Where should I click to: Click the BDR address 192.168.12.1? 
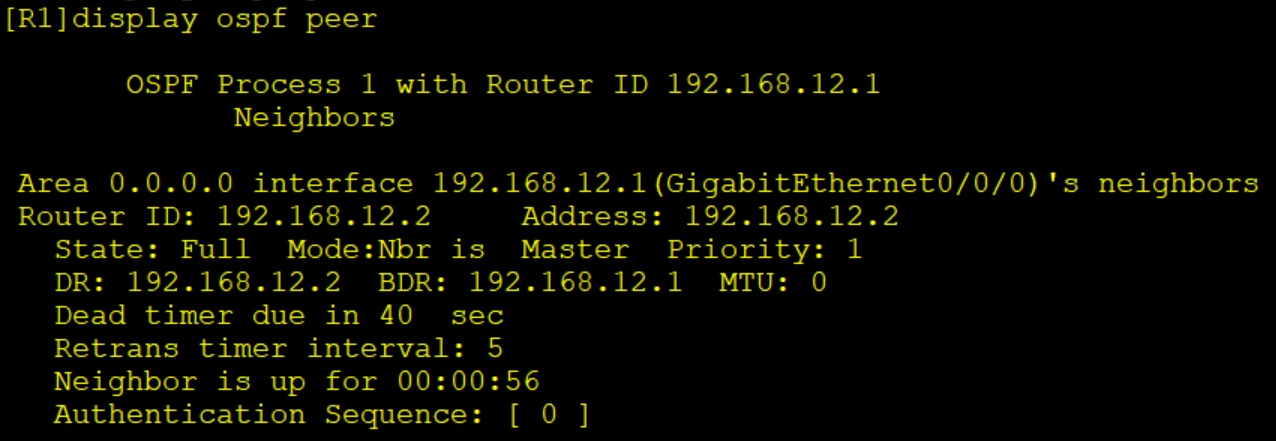tap(575, 282)
